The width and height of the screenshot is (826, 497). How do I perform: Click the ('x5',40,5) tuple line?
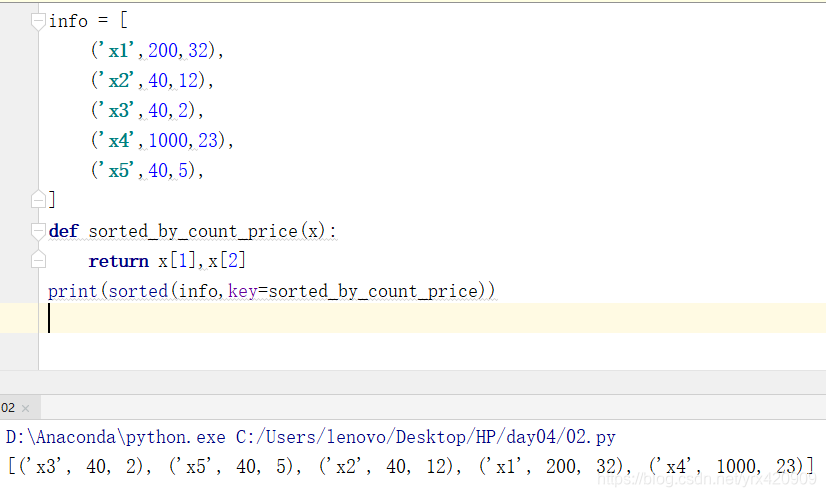pyautogui.click(x=147, y=171)
